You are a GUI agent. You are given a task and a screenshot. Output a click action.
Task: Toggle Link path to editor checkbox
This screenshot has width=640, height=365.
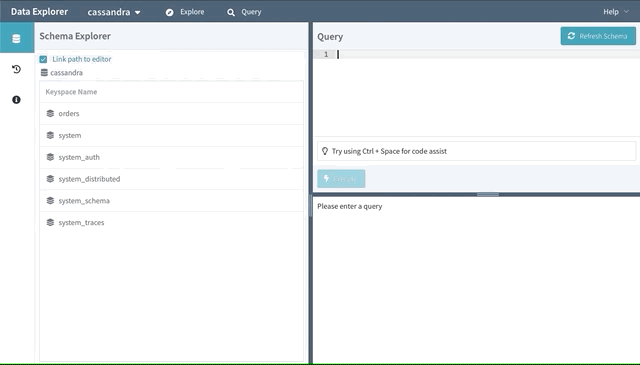tap(43, 59)
